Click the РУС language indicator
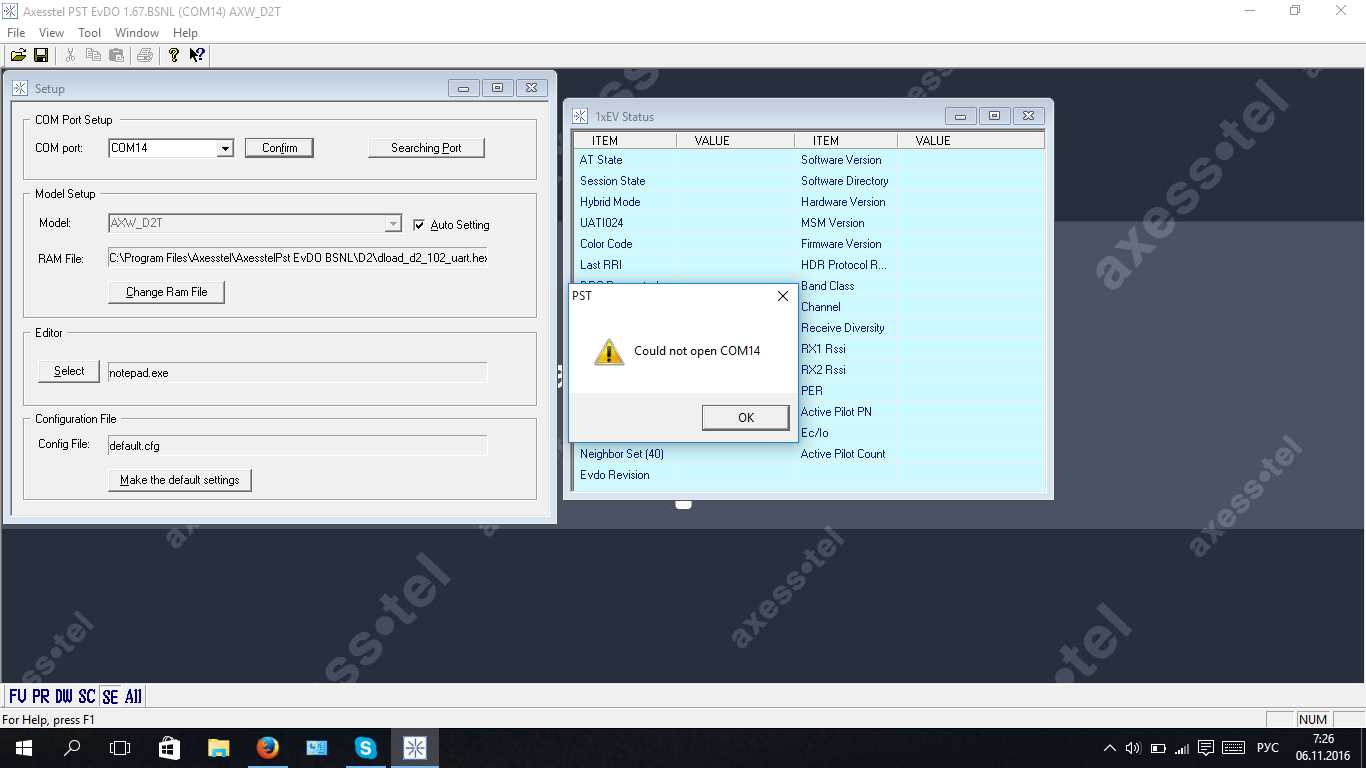Screen dimensions: 1366x768 coord(1268,748)
